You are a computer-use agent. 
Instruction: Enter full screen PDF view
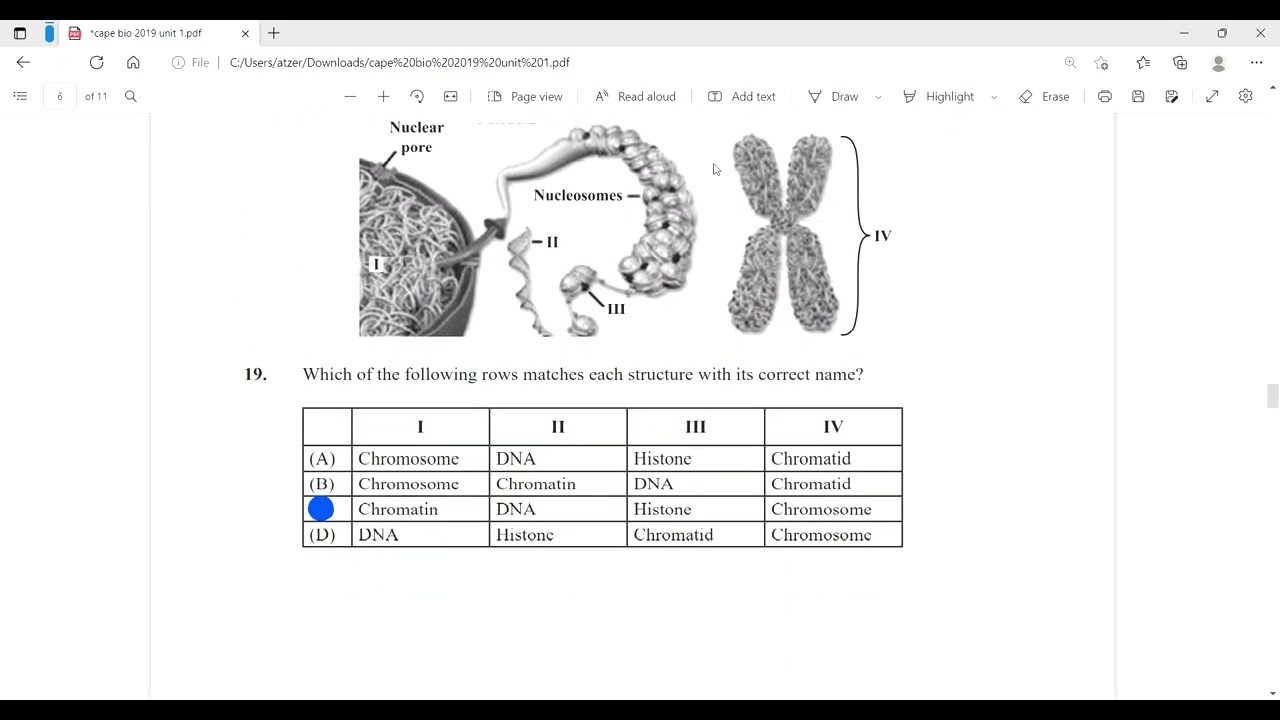pos(1212,96)
